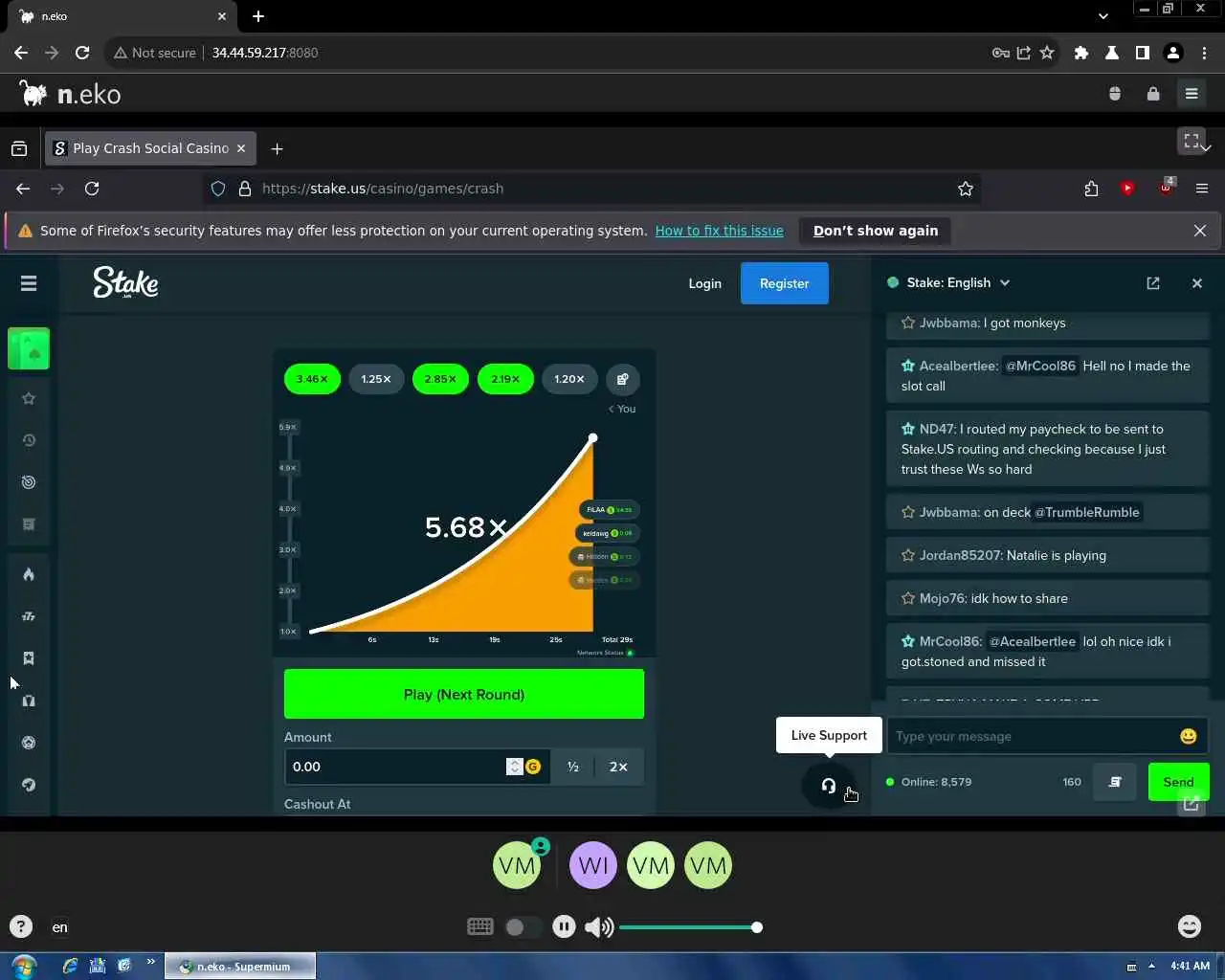The height and width of the screenshot is (980, 1225).
Task: Pop out the chat window
Action: [1153, 283]
